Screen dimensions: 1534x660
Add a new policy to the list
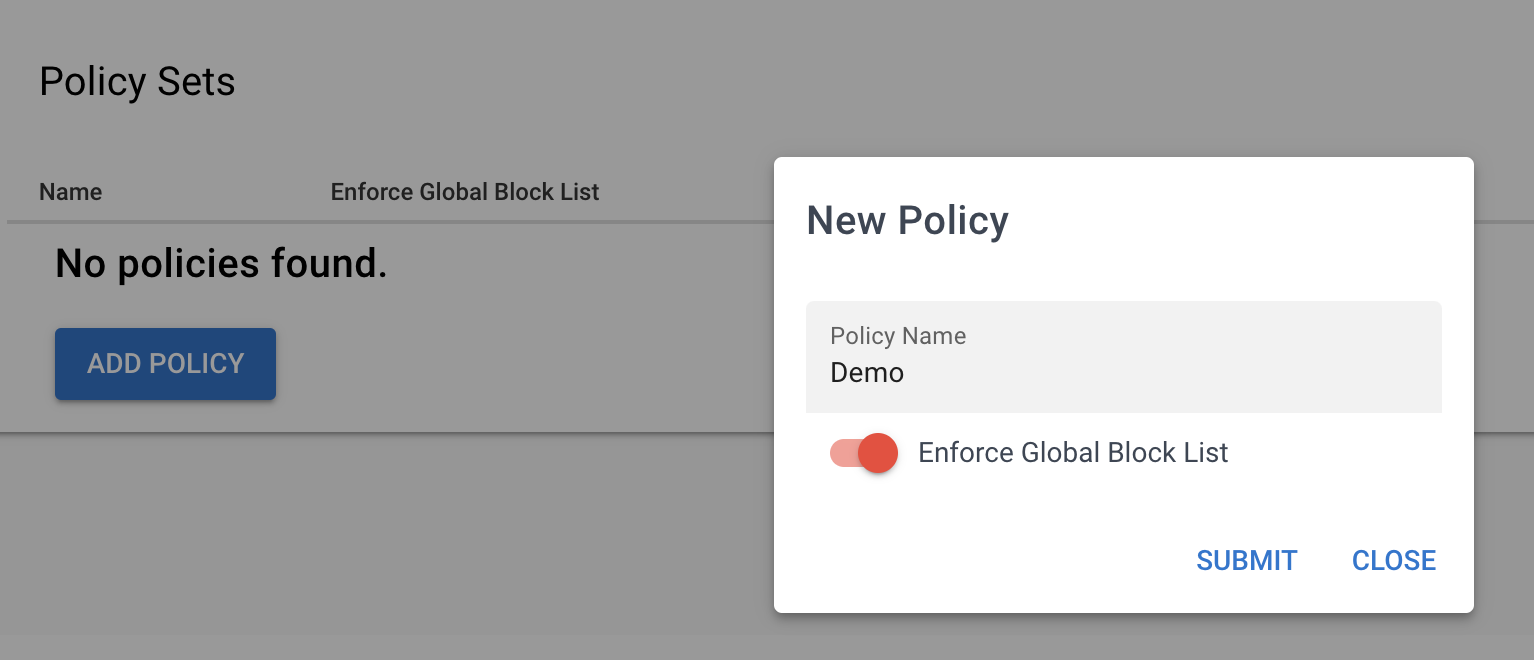click(165, 363)
